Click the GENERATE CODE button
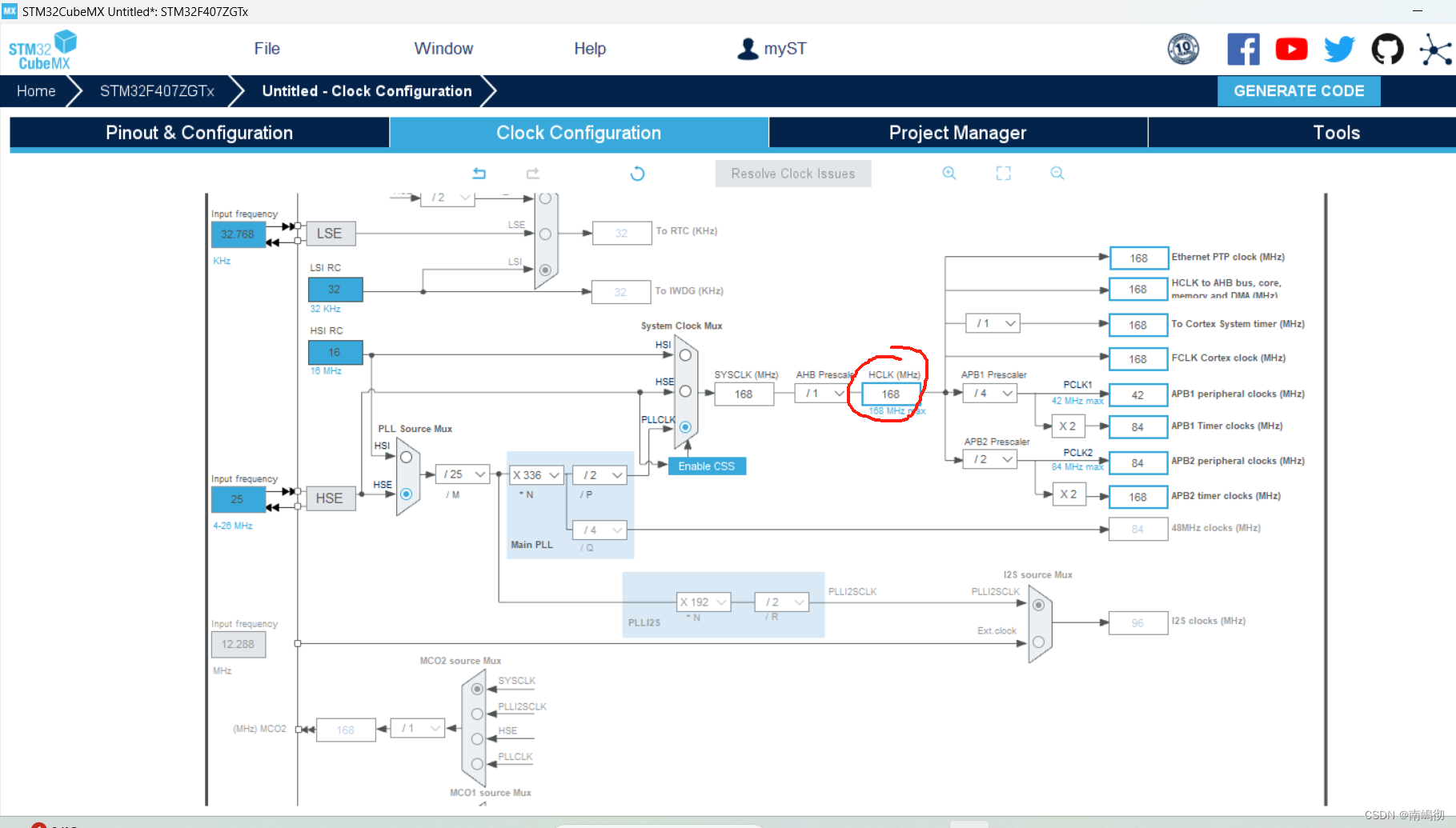Image resolution: width=1456 pixels, height=828 pixels. 1298,91
